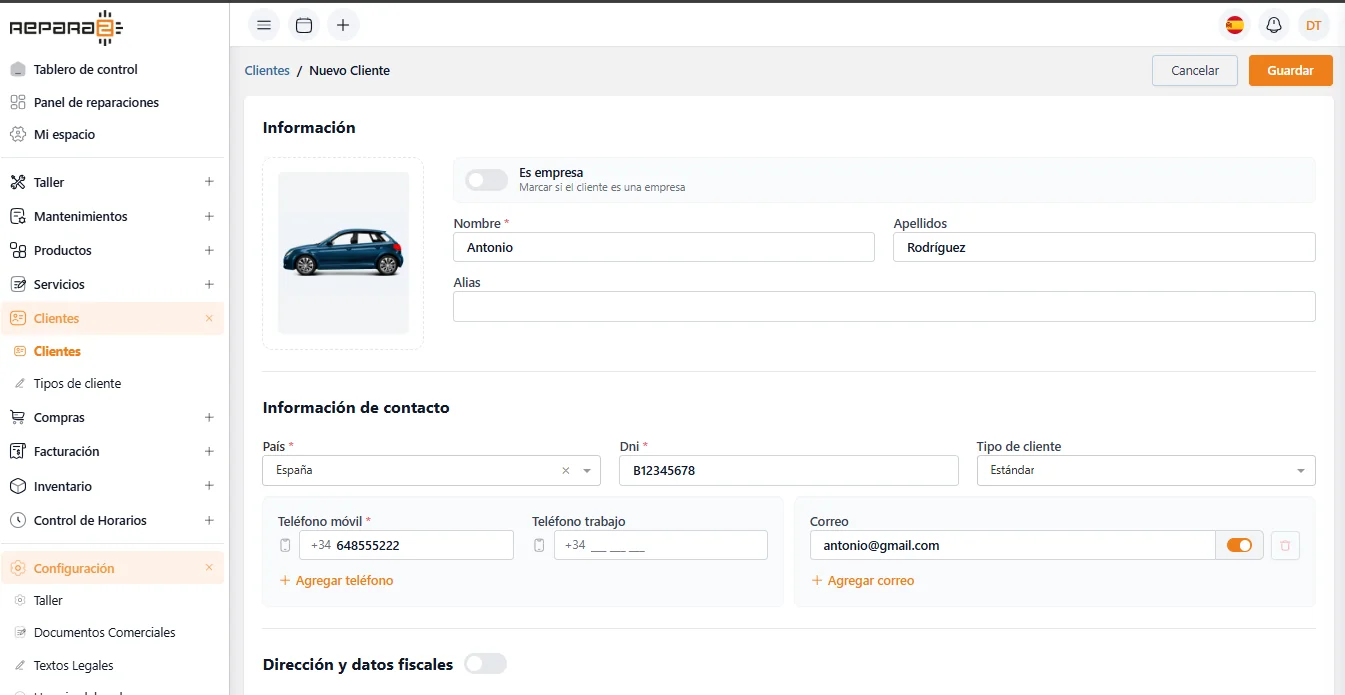Screen dimensions: 1345x695
Task: Open the hamburger menu in the top toolbar
Action: tap(263, 24)
